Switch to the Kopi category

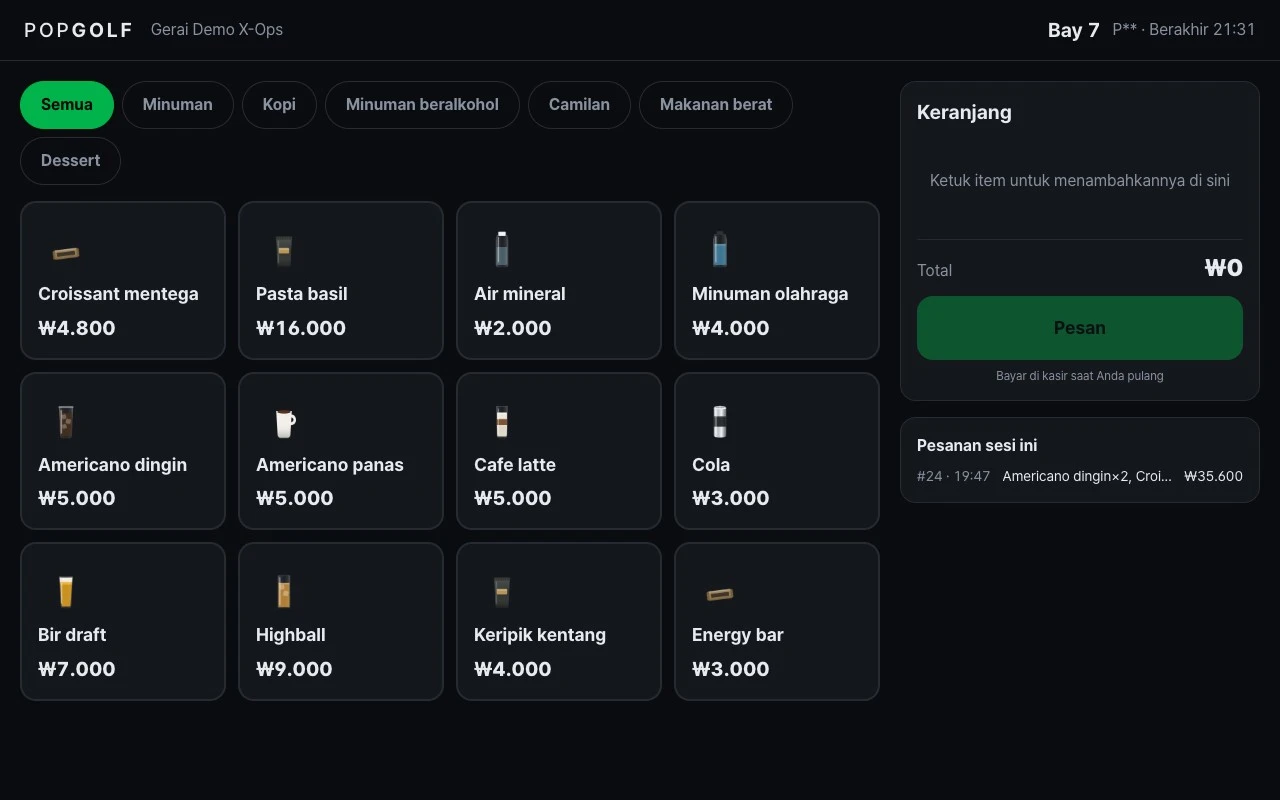pyautogui.click(x=279, y=105)
